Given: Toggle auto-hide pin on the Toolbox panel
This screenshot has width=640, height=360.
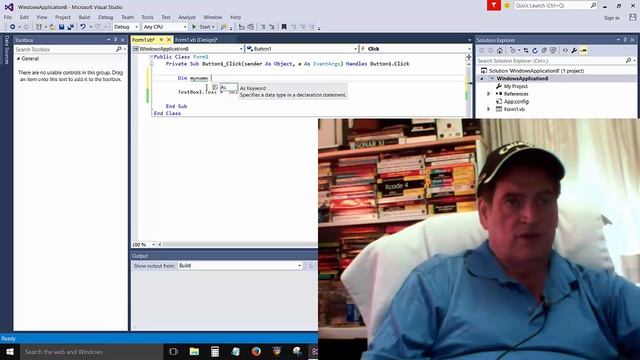Looking at the screenshot, I should pos(116,40).
